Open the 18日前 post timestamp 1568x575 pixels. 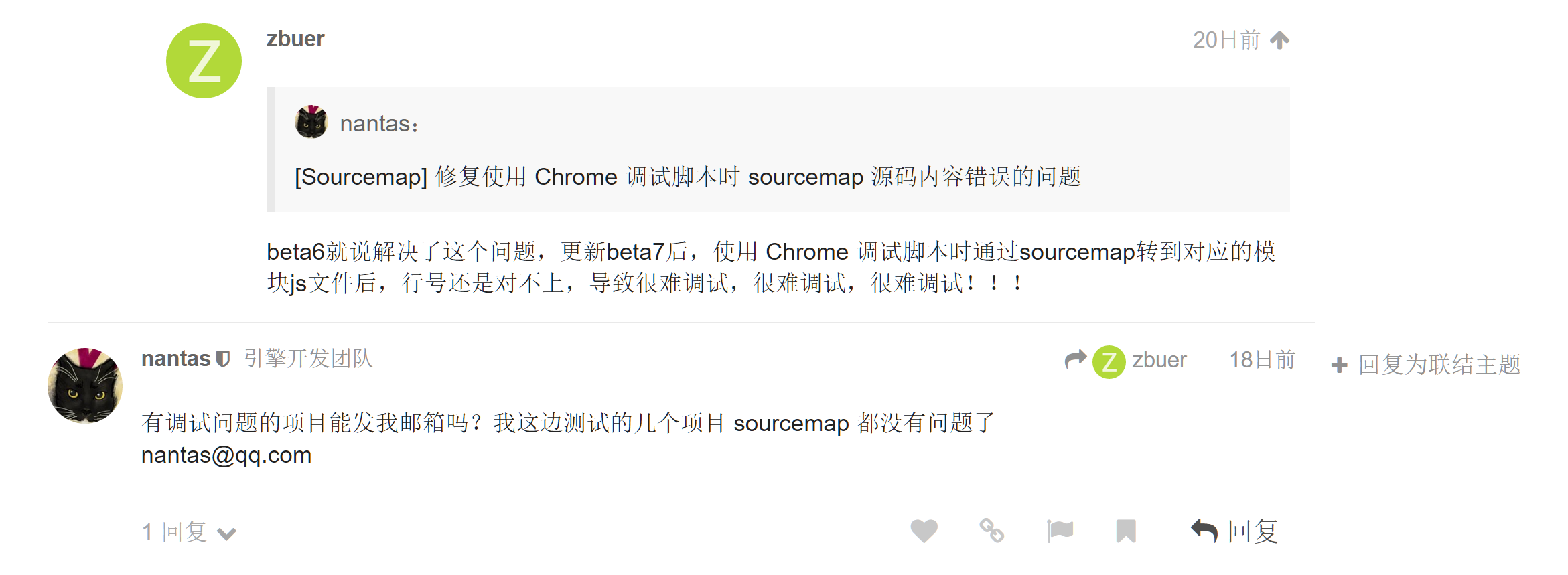(1262, 360)
